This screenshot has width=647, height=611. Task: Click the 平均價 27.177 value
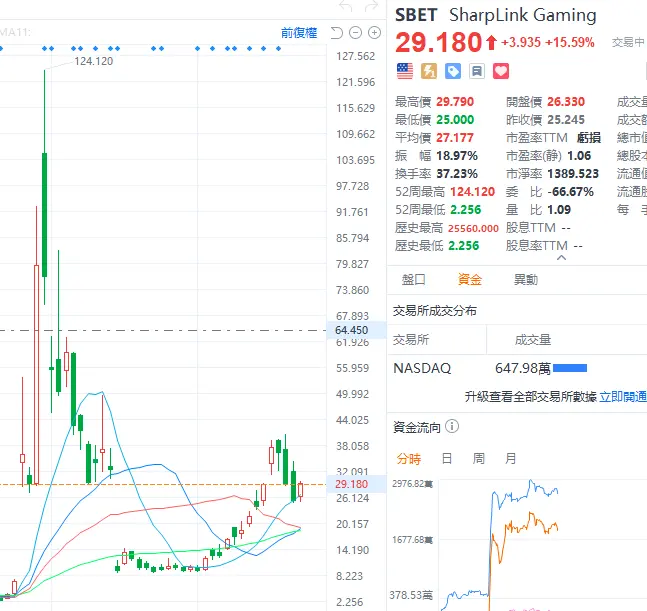(x=455, y=137)
